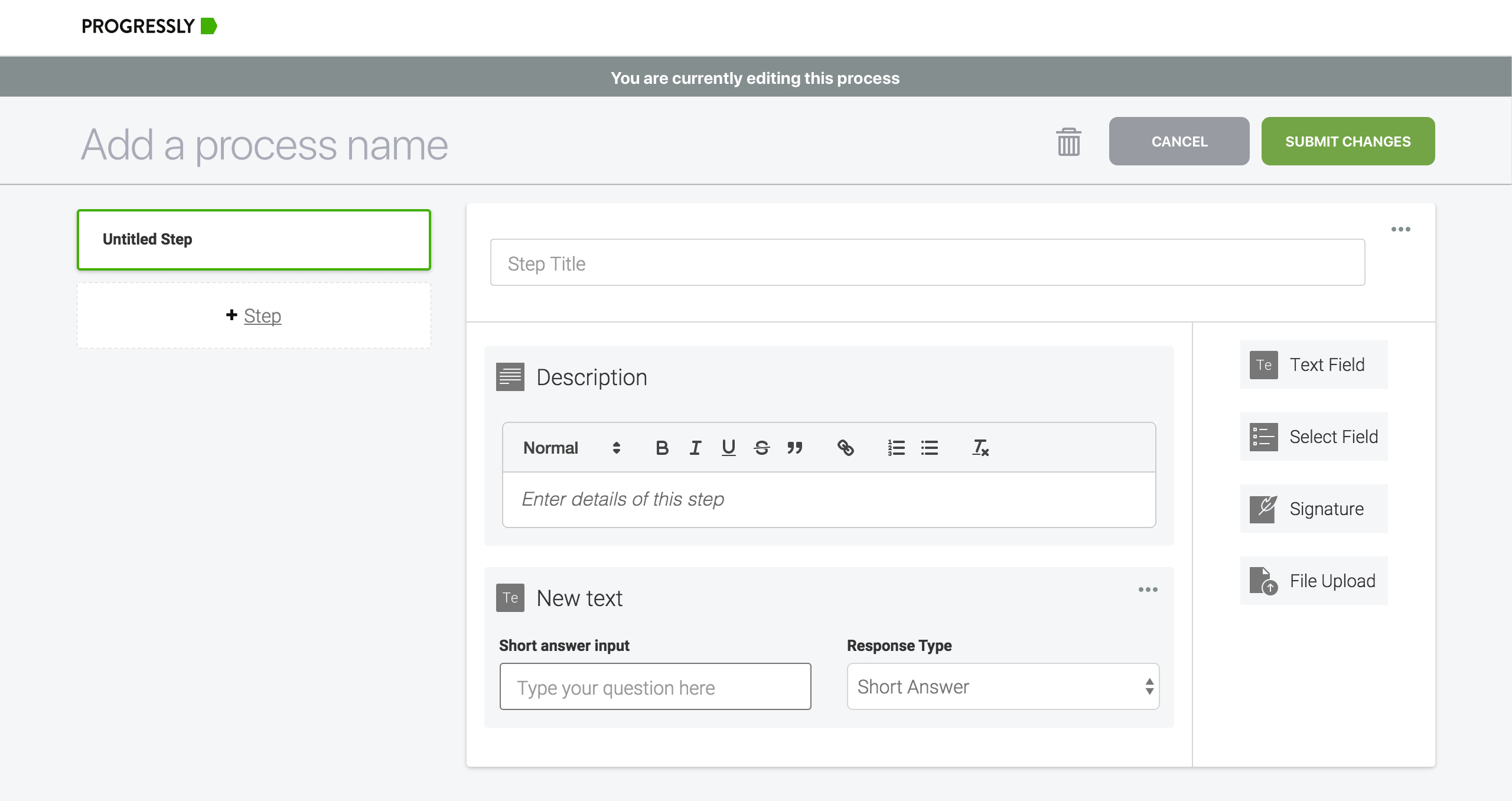
Task: Clear text formatting icon
Action: (980, 448)
